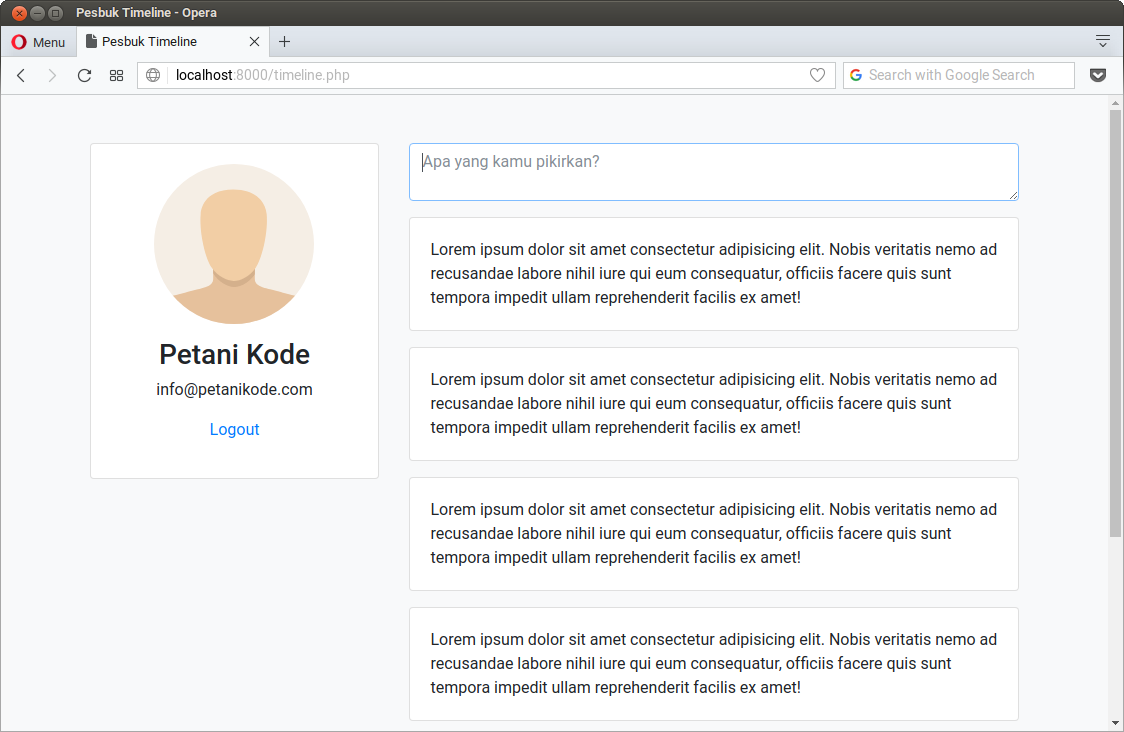Click the browser Back arrow
1124x732 pixels.
coord(21,75)
